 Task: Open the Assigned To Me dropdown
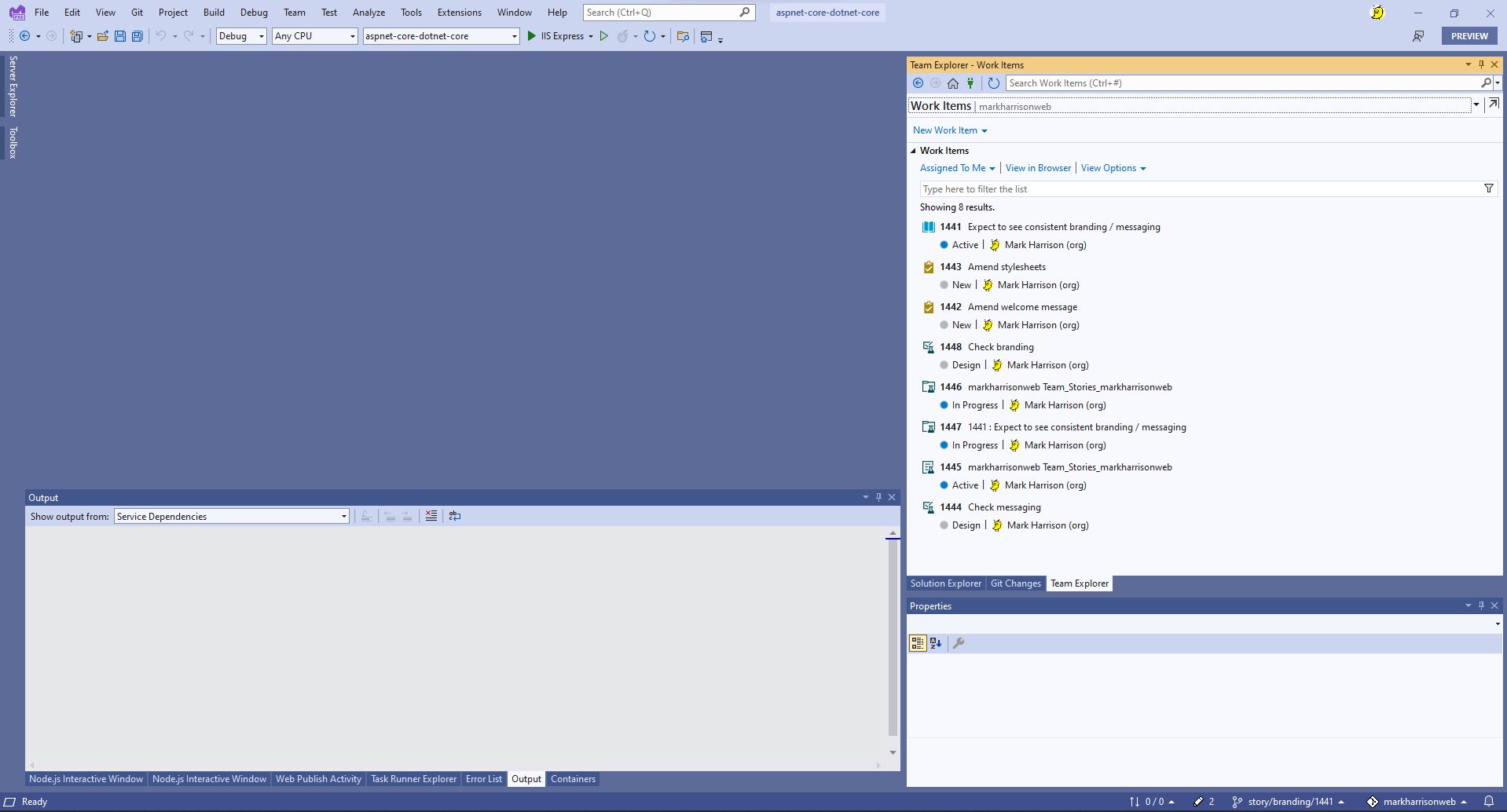[957, 168]
